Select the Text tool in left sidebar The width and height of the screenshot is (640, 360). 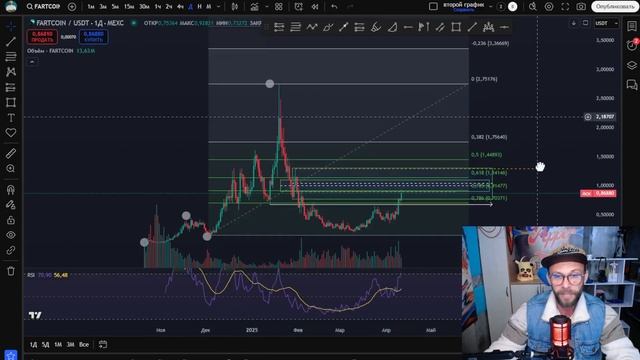point(11,118)
